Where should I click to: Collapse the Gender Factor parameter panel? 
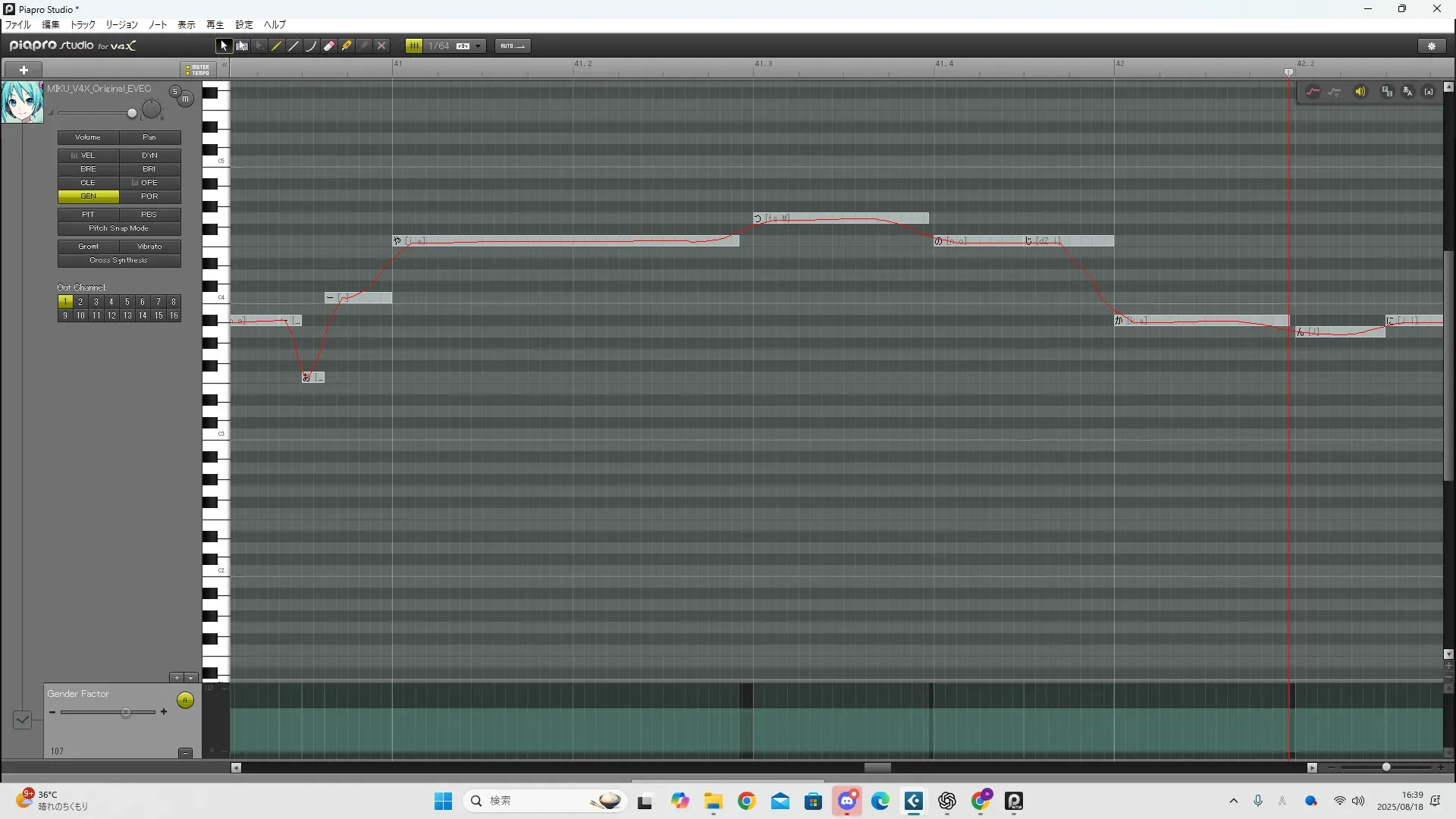tap(185, 752)
